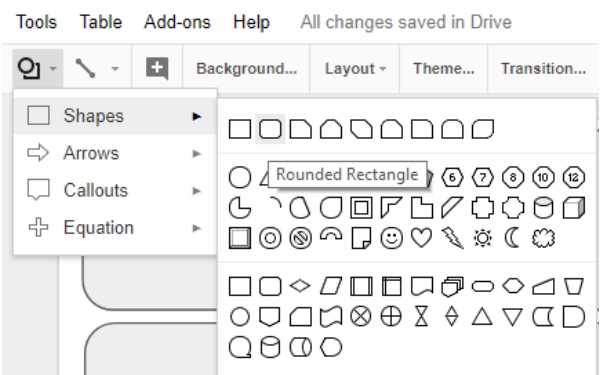Select the hexagon shape labeled 6
600x375 pixels.
tap(452, 177)
